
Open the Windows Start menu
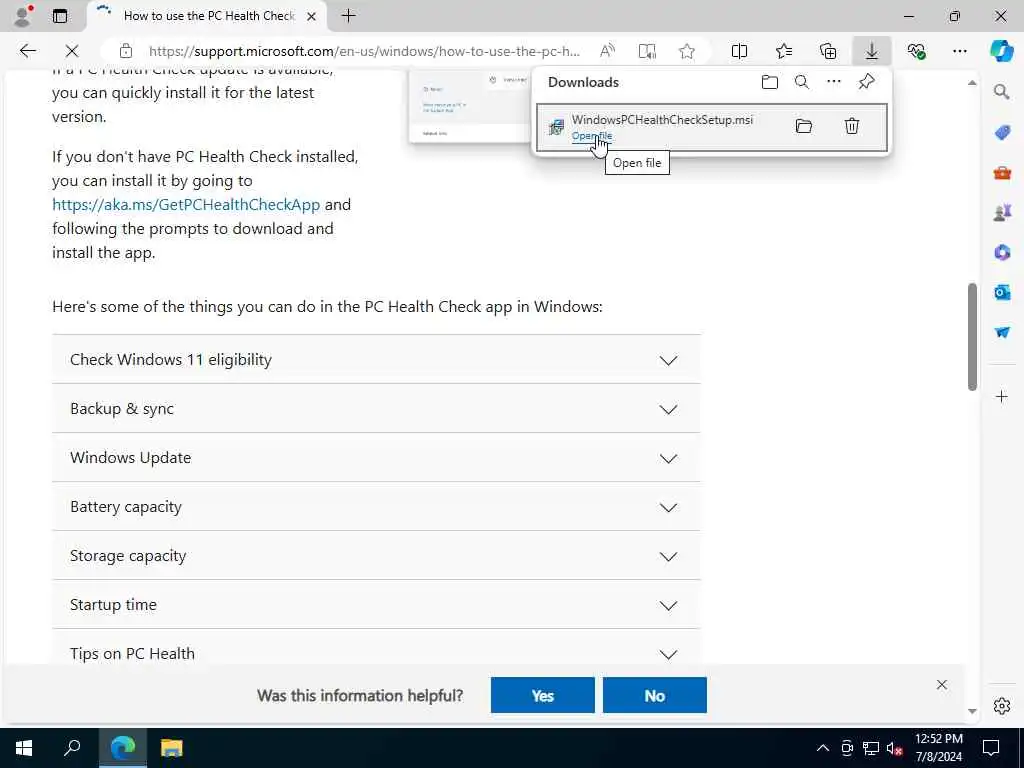point(24,748)
